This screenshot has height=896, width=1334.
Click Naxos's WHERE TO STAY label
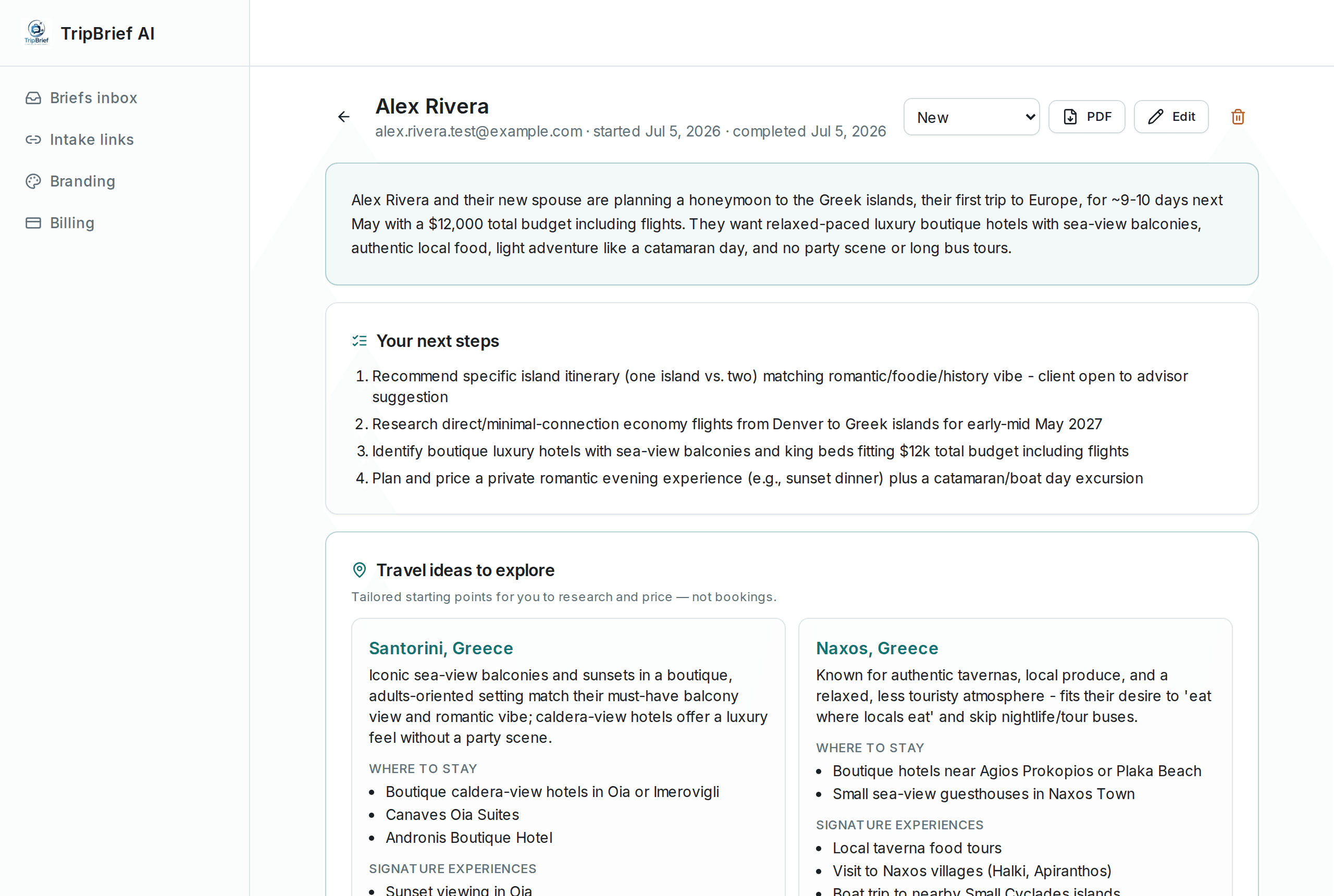coord(870,748)
